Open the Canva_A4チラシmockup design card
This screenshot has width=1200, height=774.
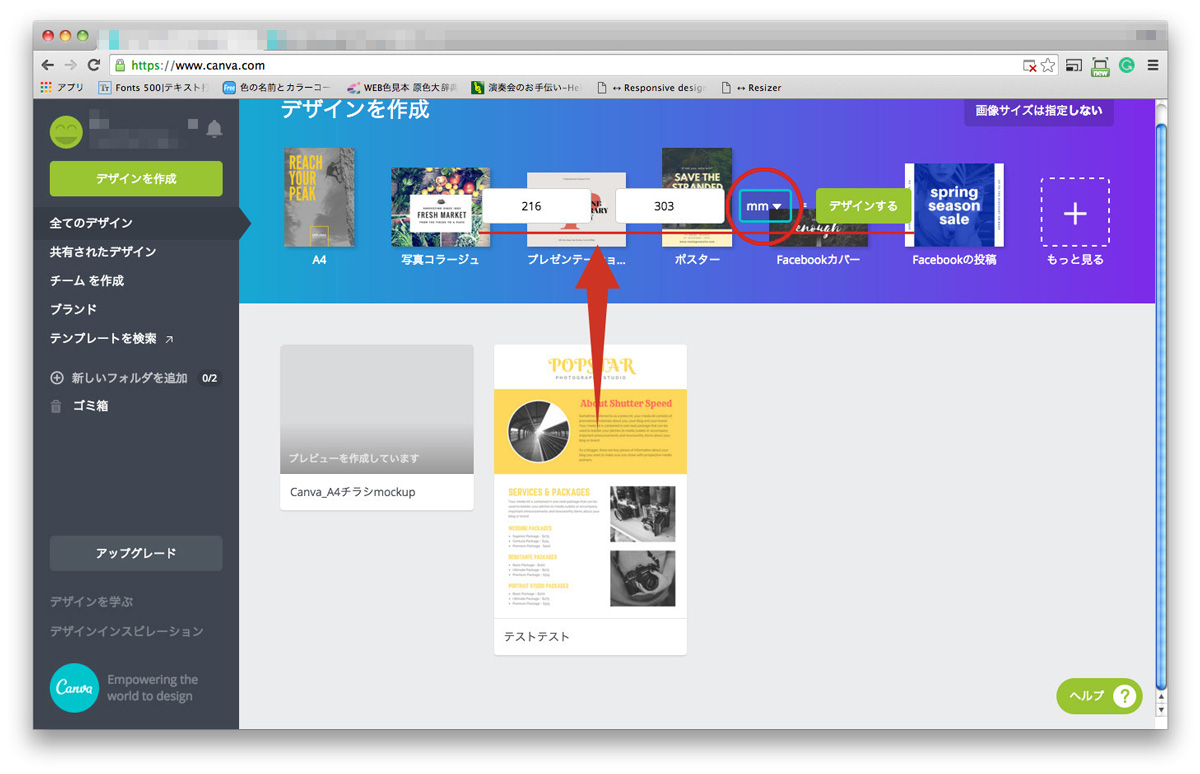[377, 428]
